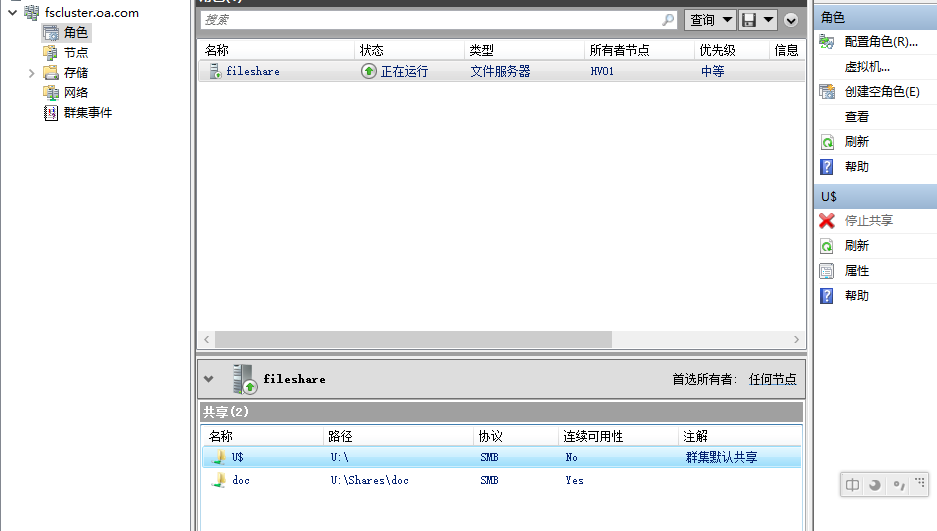
Task: Toggle the IME 中 Chinese mode button
Action: 853,485
